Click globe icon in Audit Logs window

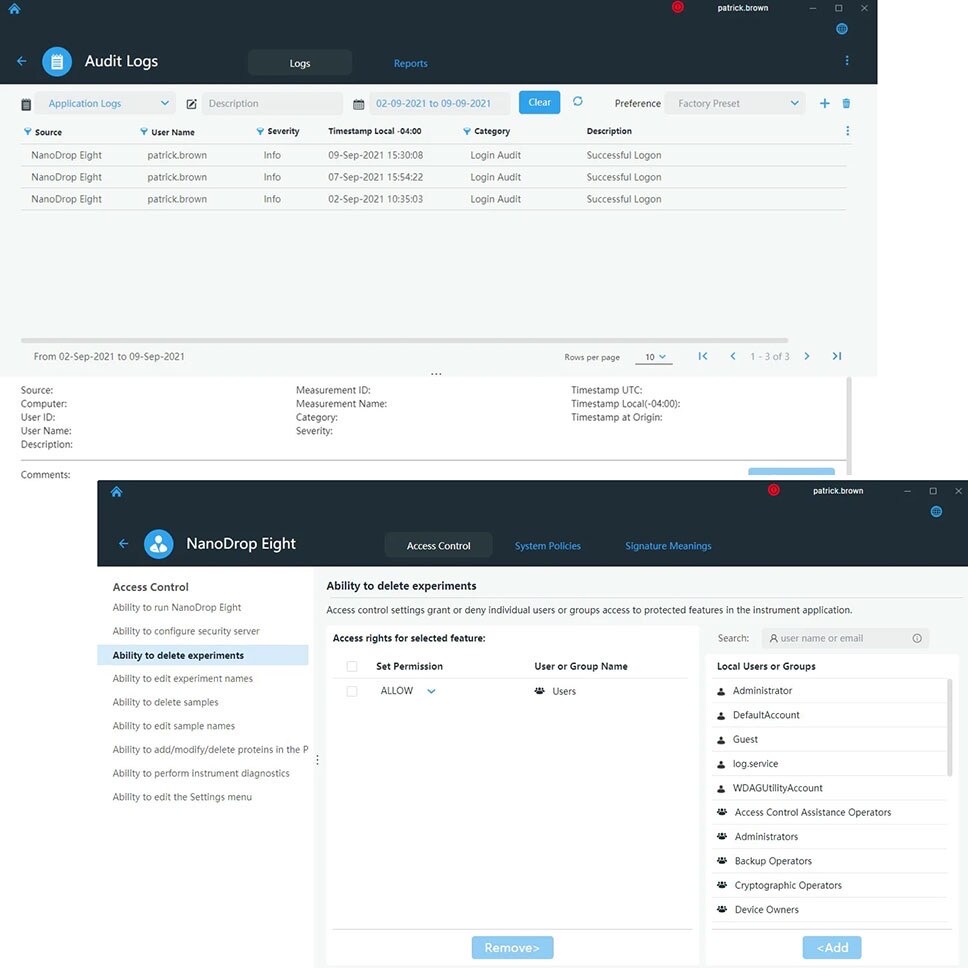(x=841, y=29)
